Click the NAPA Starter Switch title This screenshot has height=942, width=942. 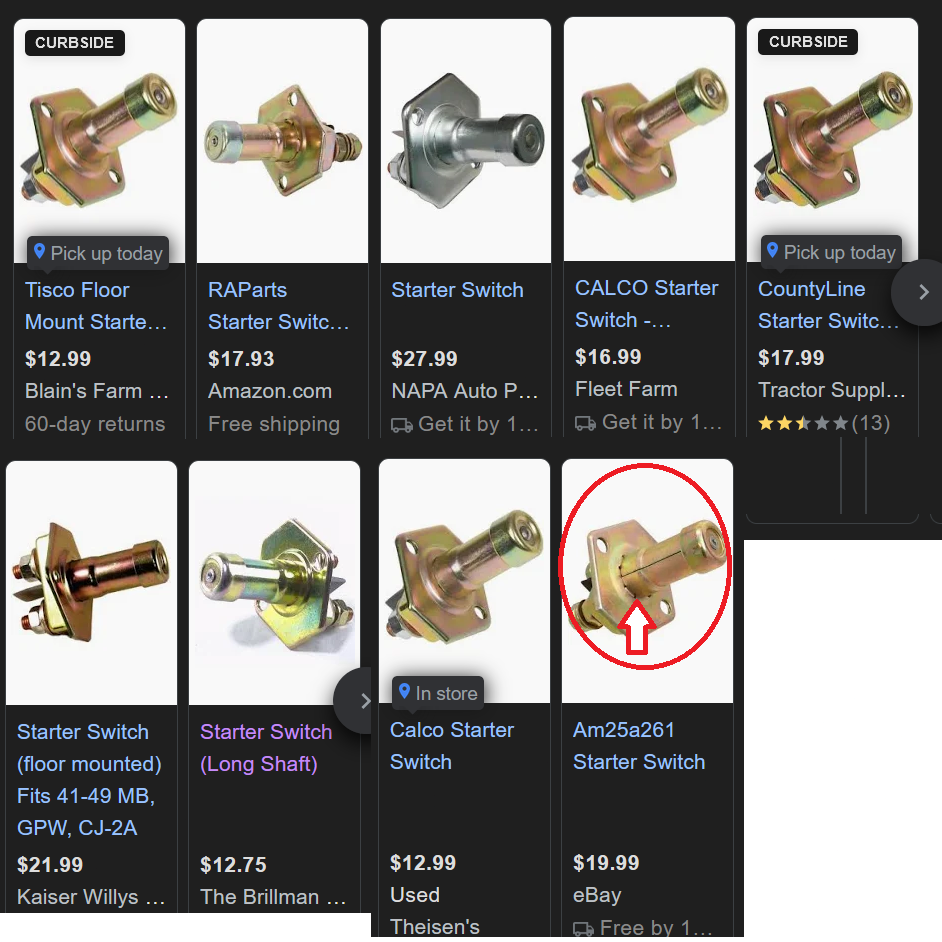457,290
